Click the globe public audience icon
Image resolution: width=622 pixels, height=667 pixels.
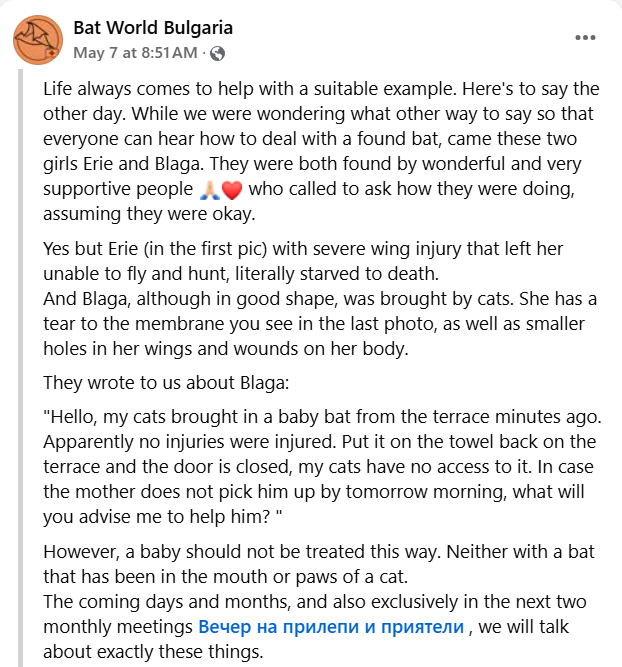pyautogui.click(x=218, y=54)
